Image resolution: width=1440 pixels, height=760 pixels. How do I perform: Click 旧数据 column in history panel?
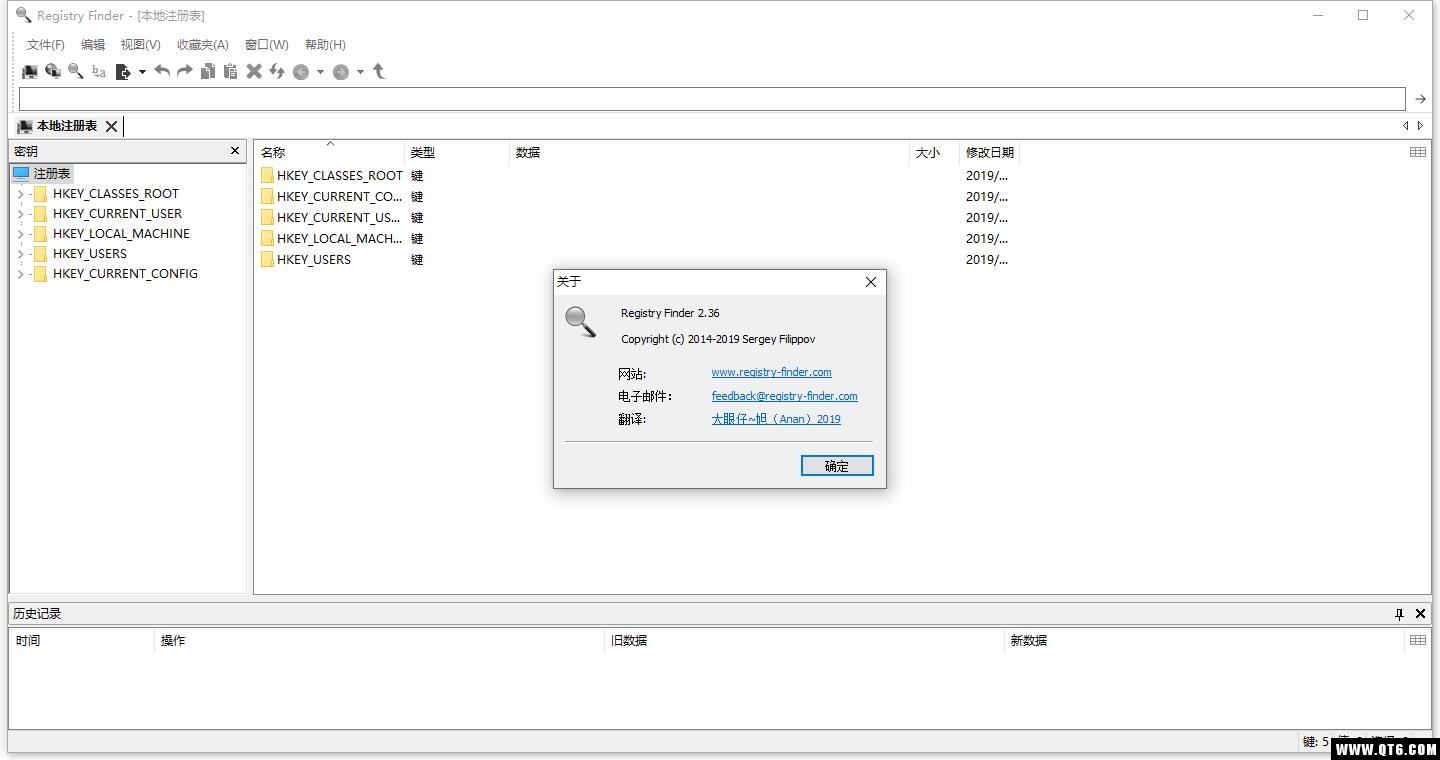(804, 640)
